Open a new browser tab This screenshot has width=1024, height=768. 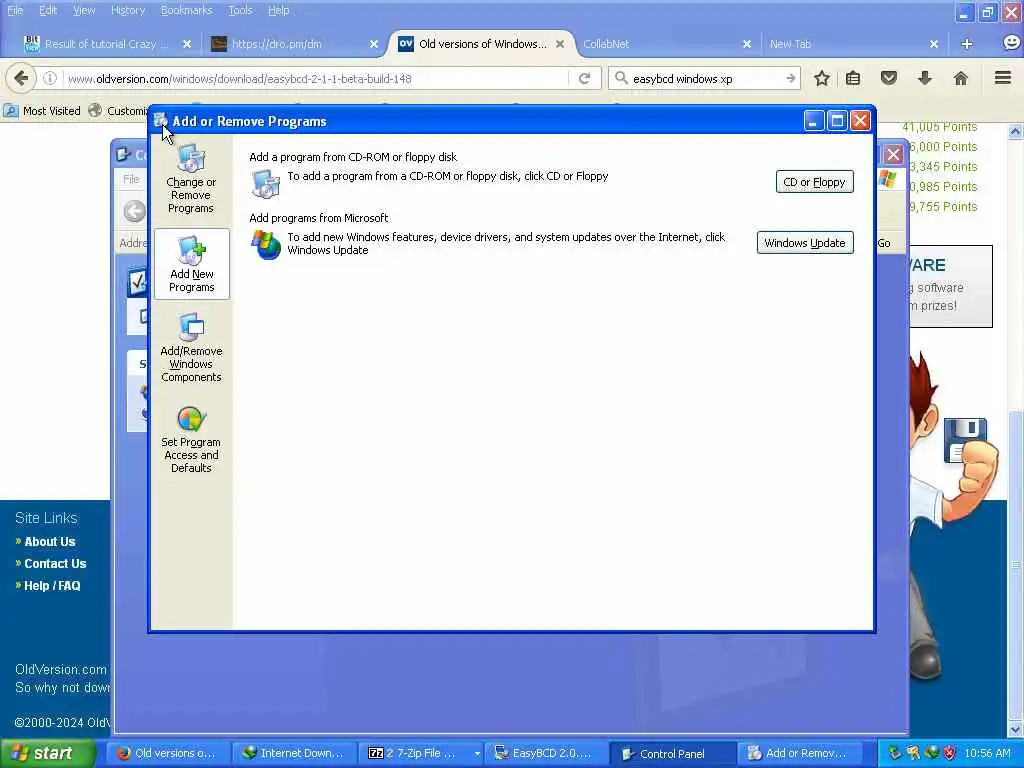[967, 44]
